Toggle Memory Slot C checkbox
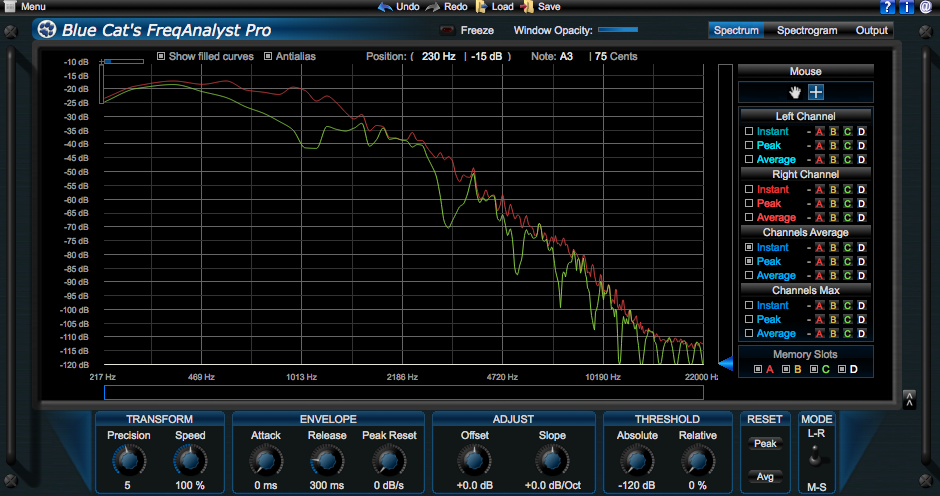Screen dimensions: 940x496 [814, 369]
